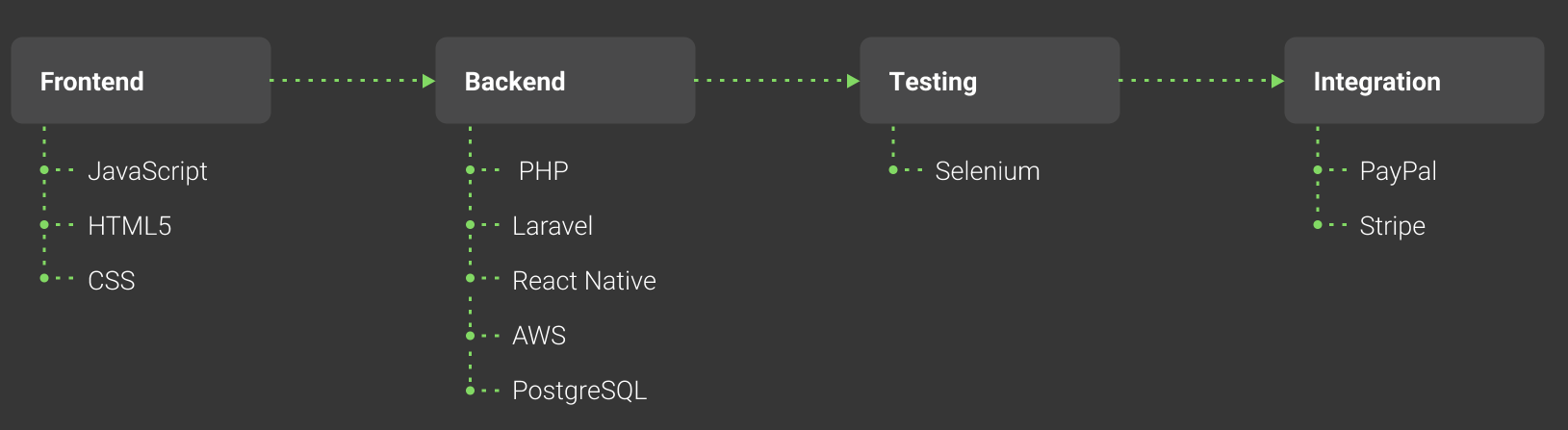The image size is (1568, 430).
Task: Select PayPal under Integration
Action: click(x=1398, y=171)
